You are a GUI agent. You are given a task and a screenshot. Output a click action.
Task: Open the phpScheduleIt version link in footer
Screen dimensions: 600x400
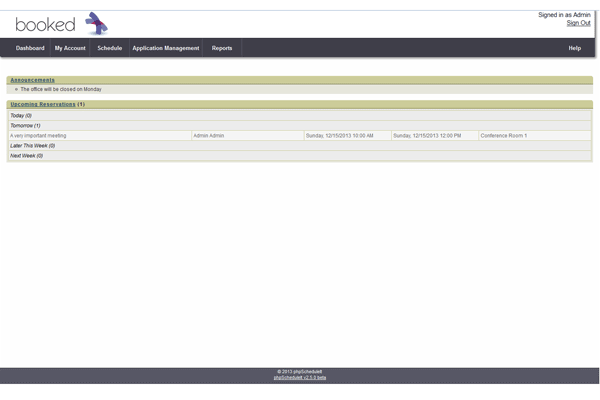[x=299, y=377]
